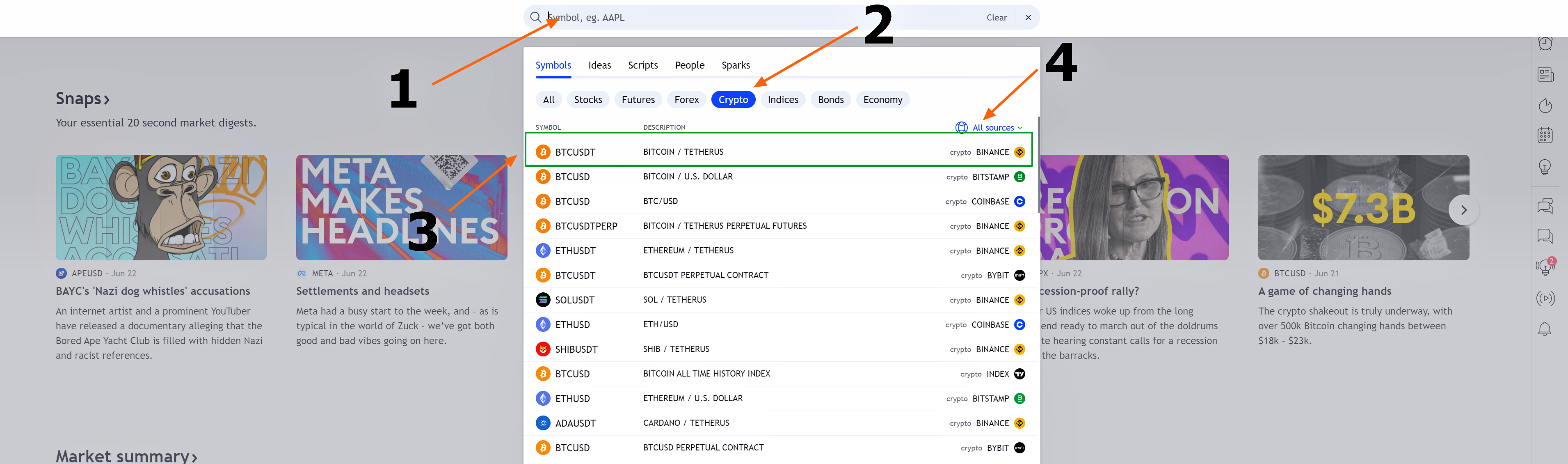The height and width of the screenshot is (464, 1568).
Task: Open the Notifications bell icon
Action: pyautogui.click(x=1545, y=329)
